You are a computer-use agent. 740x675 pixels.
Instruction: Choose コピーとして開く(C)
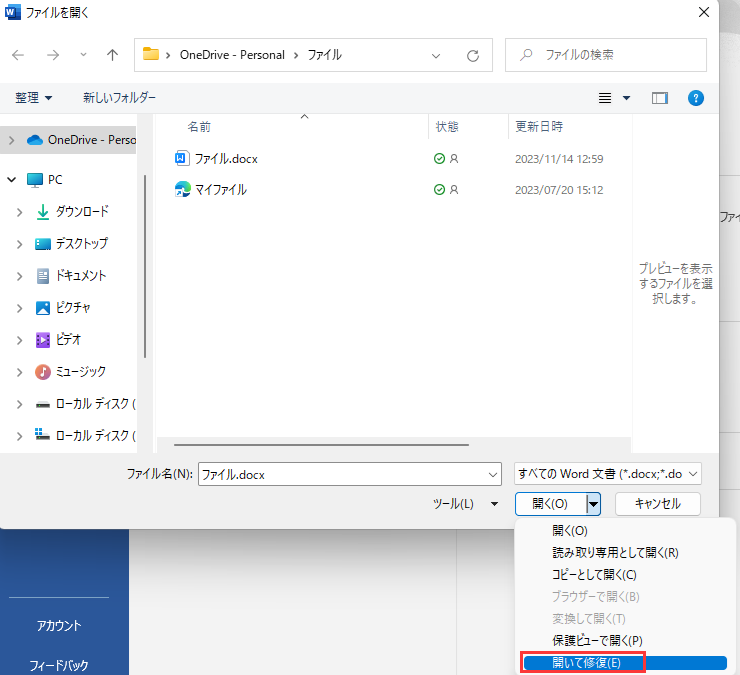pyautogui.click(x=594, y=574)
